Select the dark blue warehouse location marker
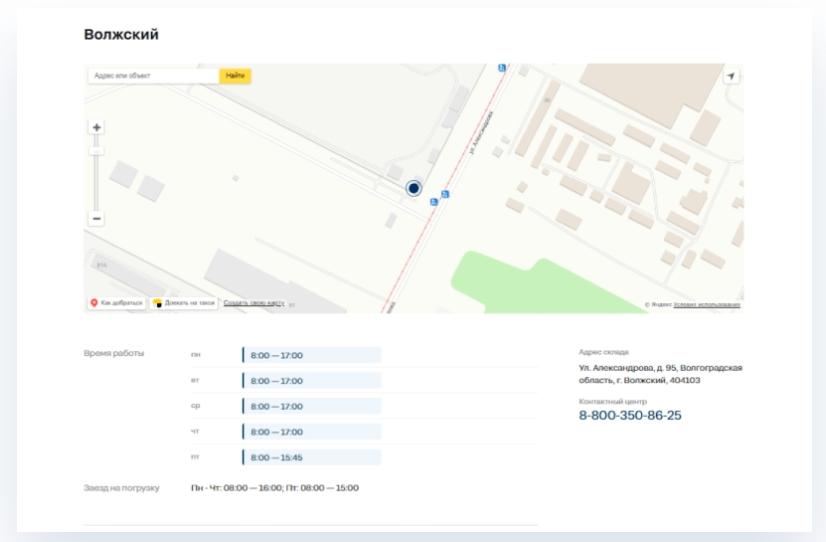 (414, 188)
